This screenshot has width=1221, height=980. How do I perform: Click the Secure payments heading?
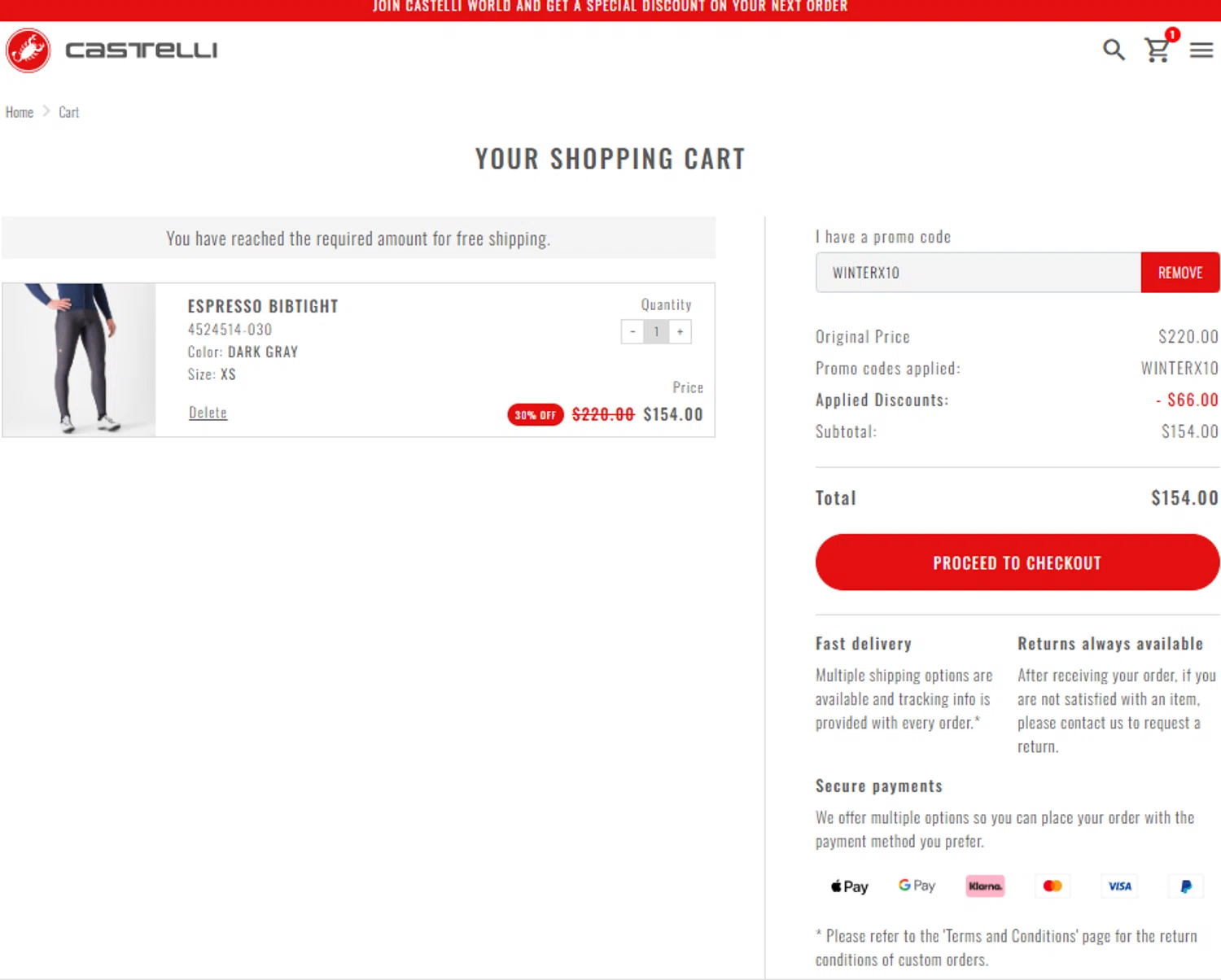point(879,786)
